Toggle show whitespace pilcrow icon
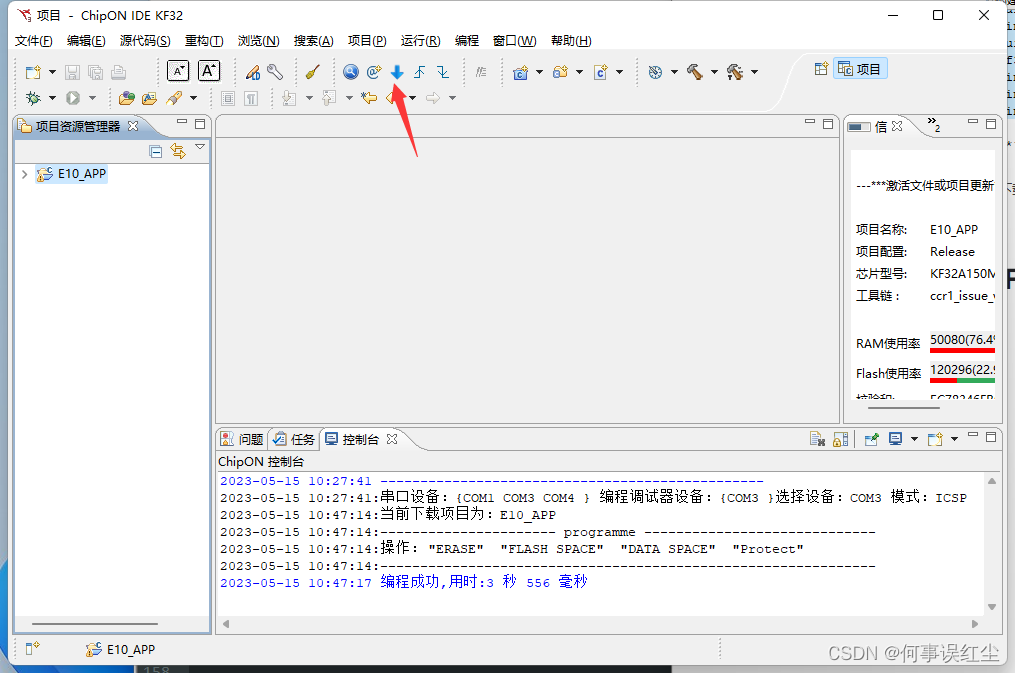1015x673 pixels. click(251, 98)
